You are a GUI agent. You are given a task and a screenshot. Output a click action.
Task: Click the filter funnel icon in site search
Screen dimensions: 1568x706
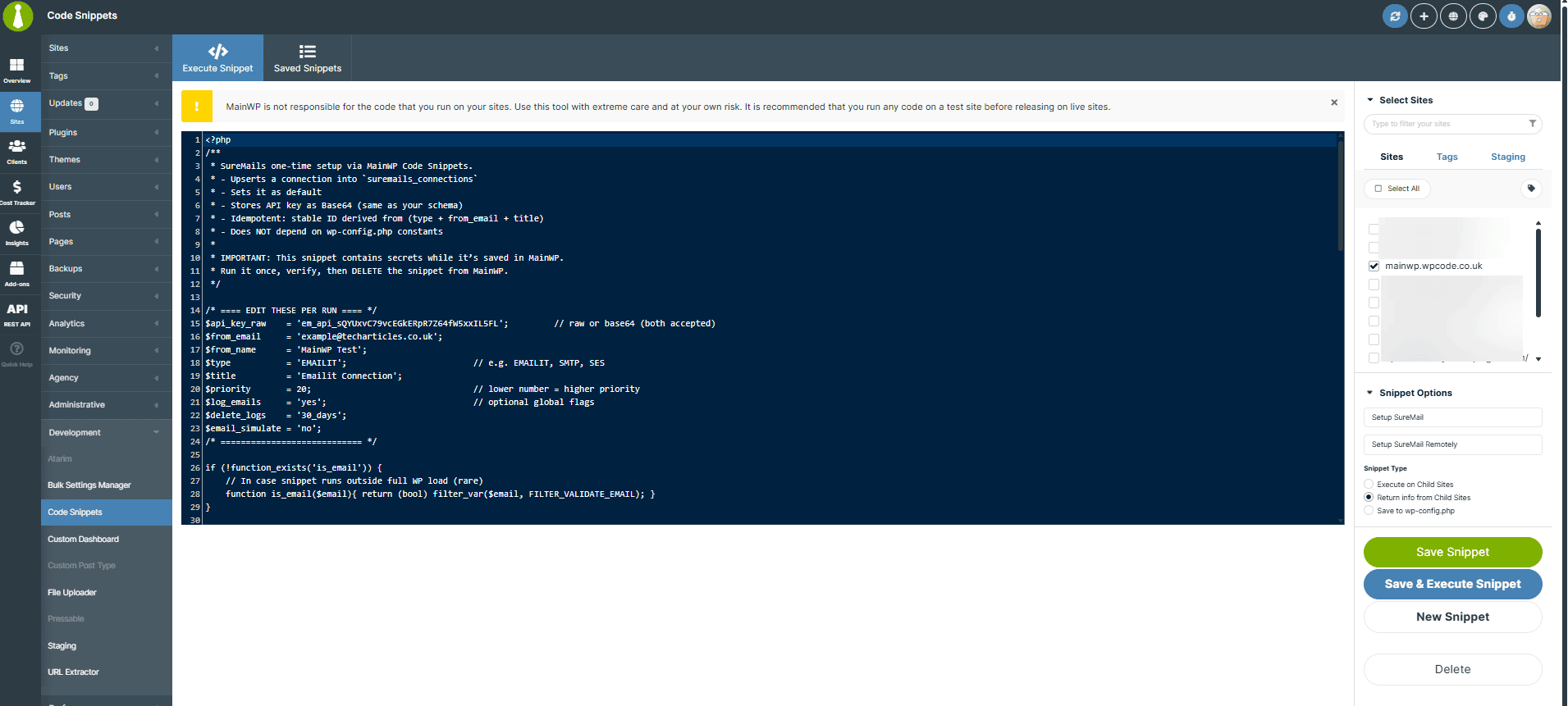tap(1532, 124)
